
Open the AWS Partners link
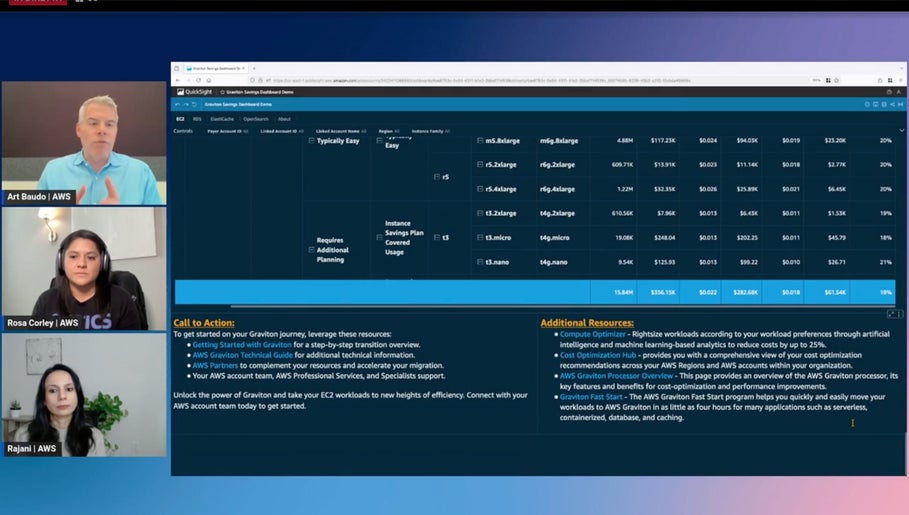[x=215, y=365]
